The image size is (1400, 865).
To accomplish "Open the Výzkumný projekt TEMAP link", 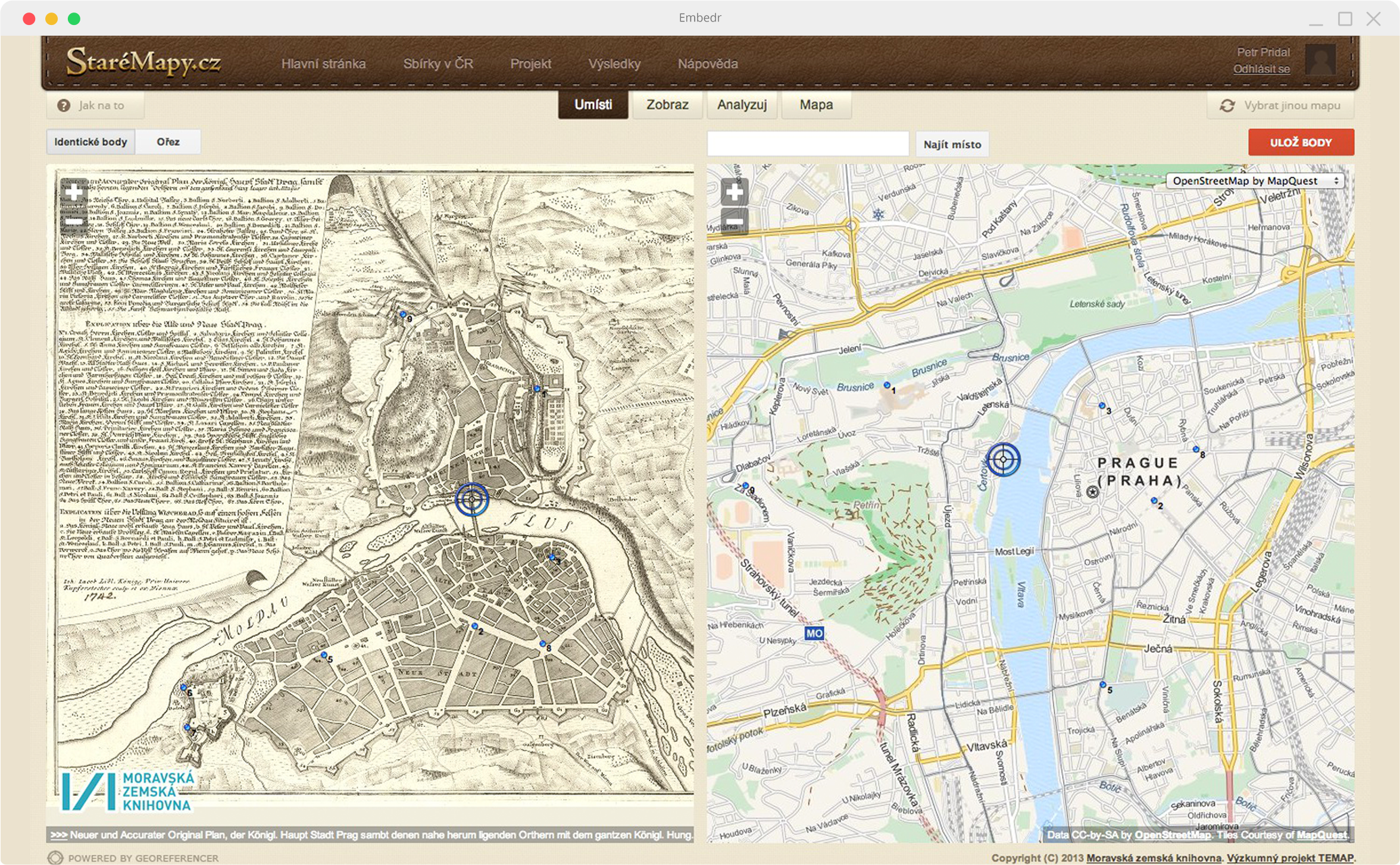I will click(x=1289, y=858).
